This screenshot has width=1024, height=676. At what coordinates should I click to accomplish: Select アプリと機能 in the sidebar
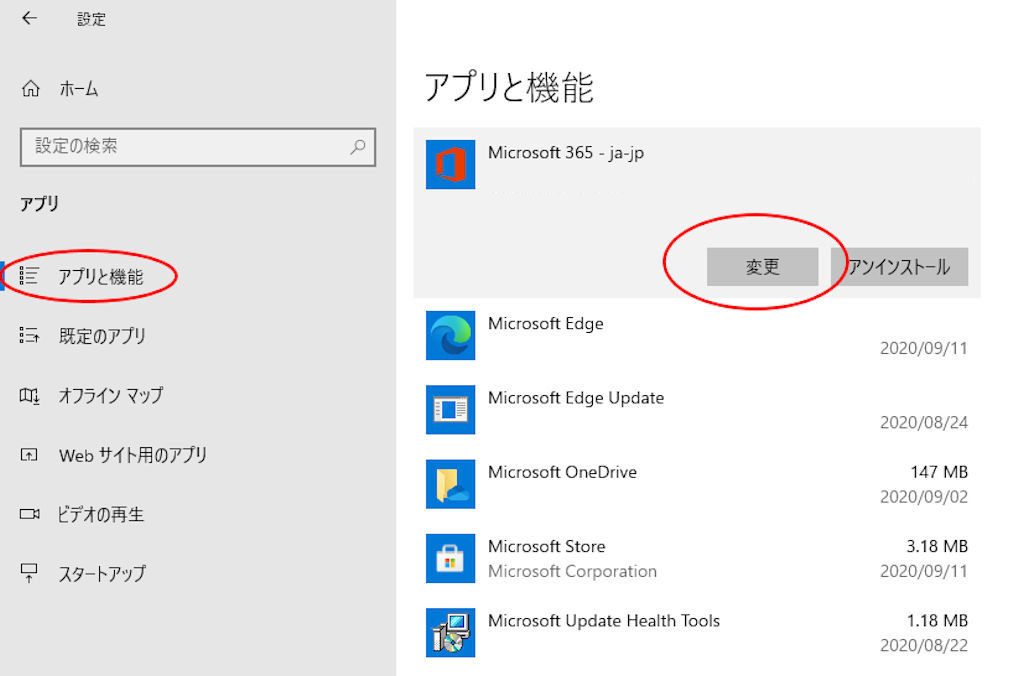click(x=100, y=277)
